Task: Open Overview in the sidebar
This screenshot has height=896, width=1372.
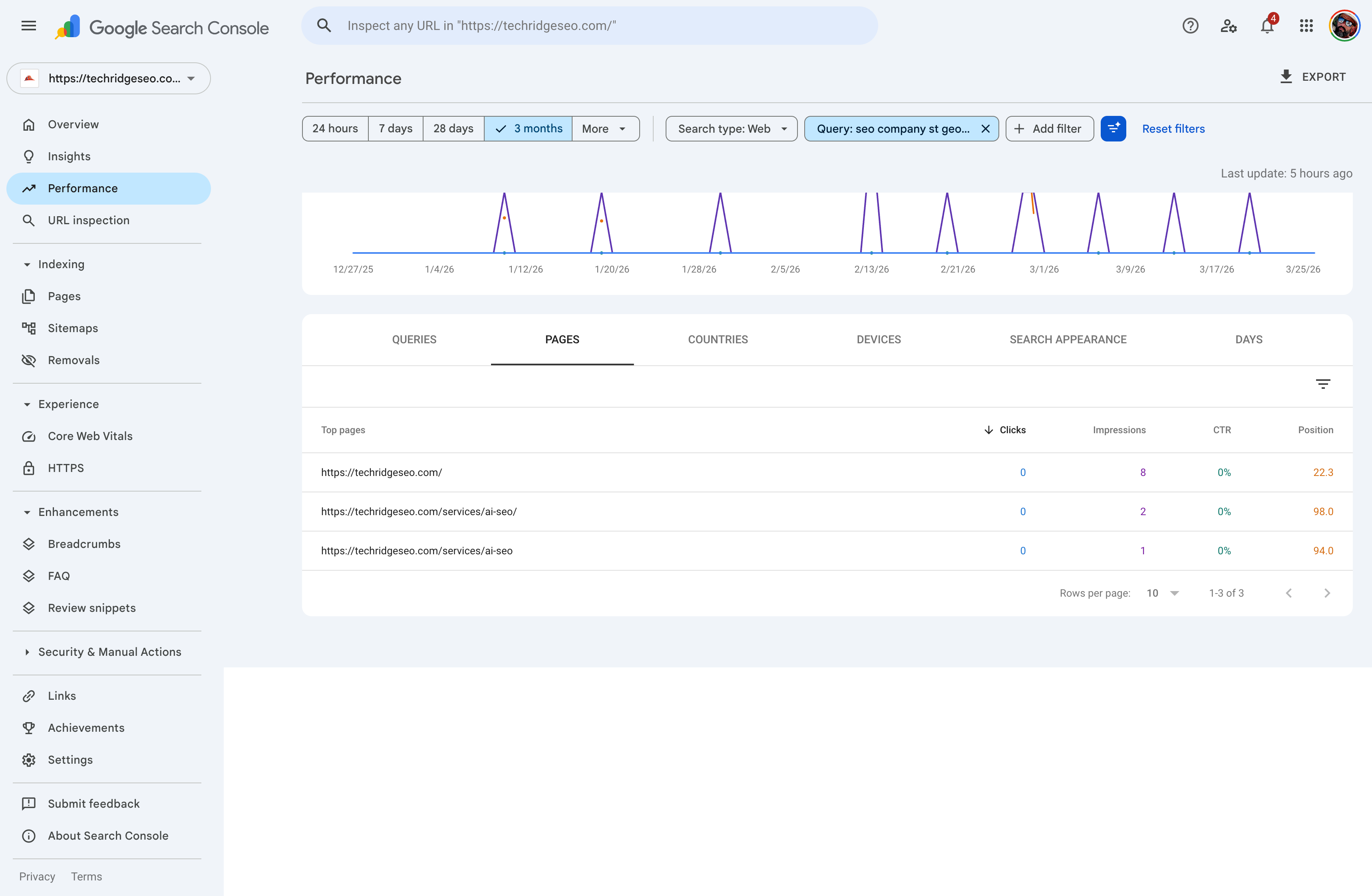Action: pyautogui.click(x=108, y=125)
